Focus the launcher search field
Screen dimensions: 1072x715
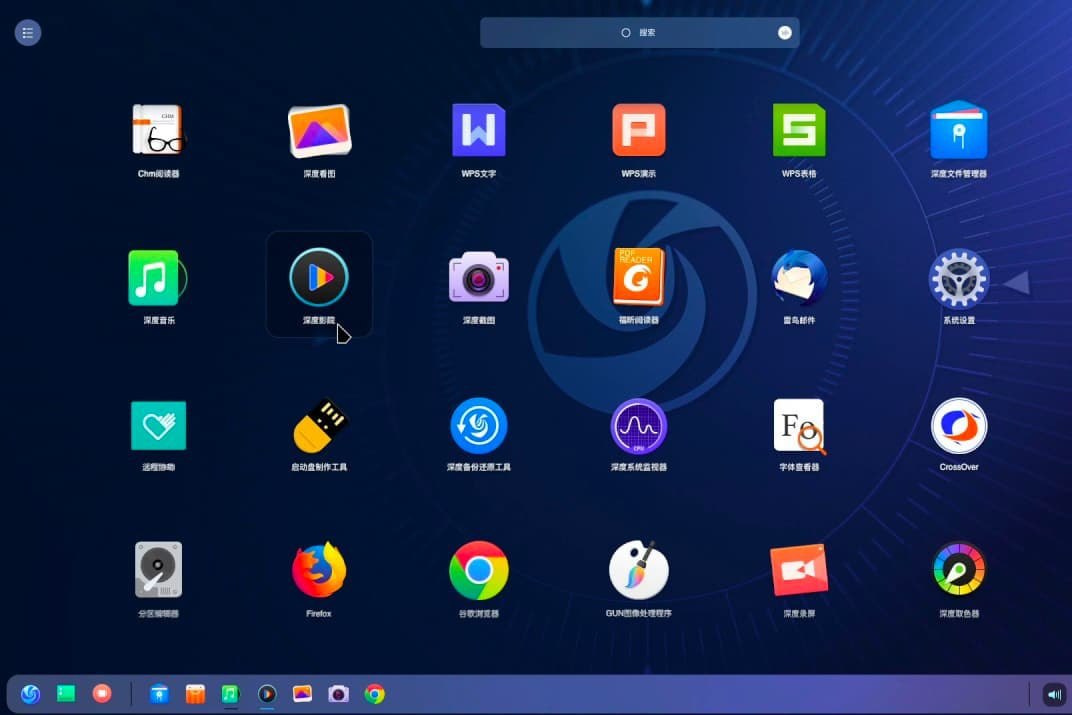coord(639,32)
